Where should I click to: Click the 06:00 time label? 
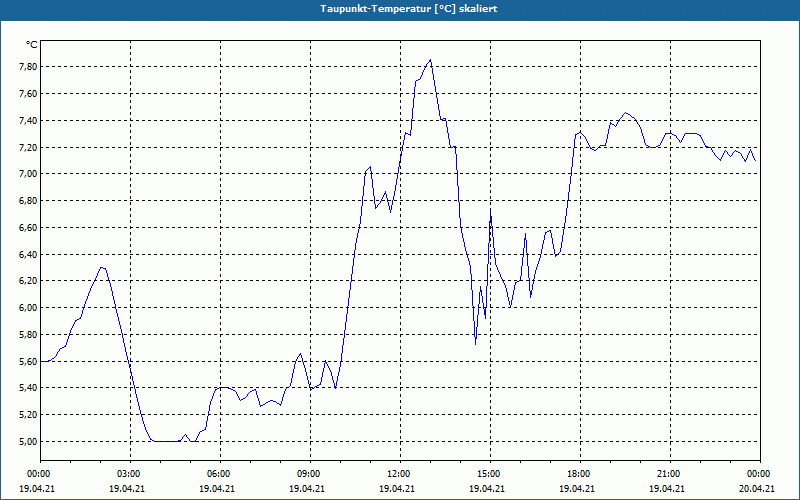click(x=220, y=474)
